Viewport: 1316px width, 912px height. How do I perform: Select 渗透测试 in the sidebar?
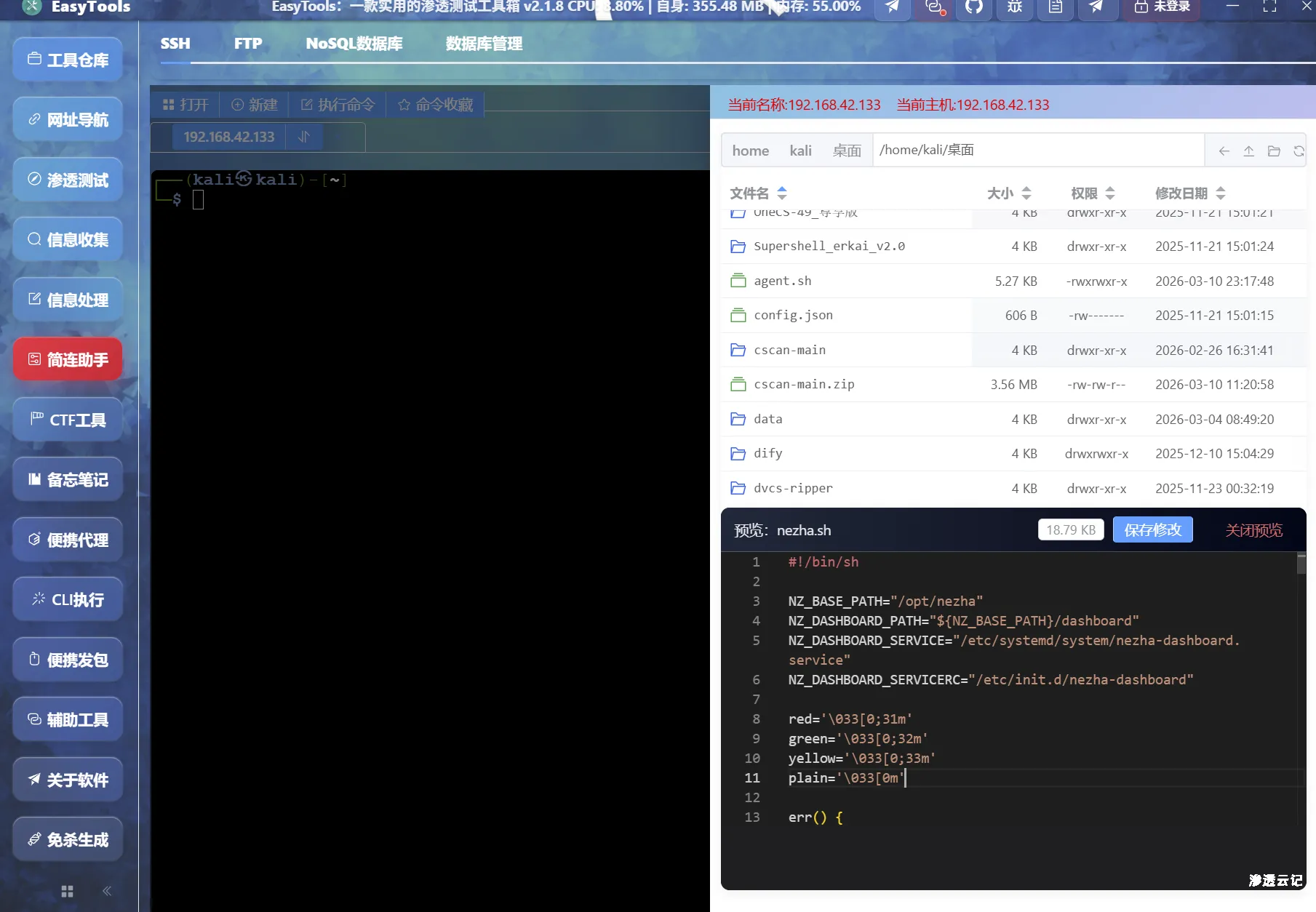[x=67, y=180]
